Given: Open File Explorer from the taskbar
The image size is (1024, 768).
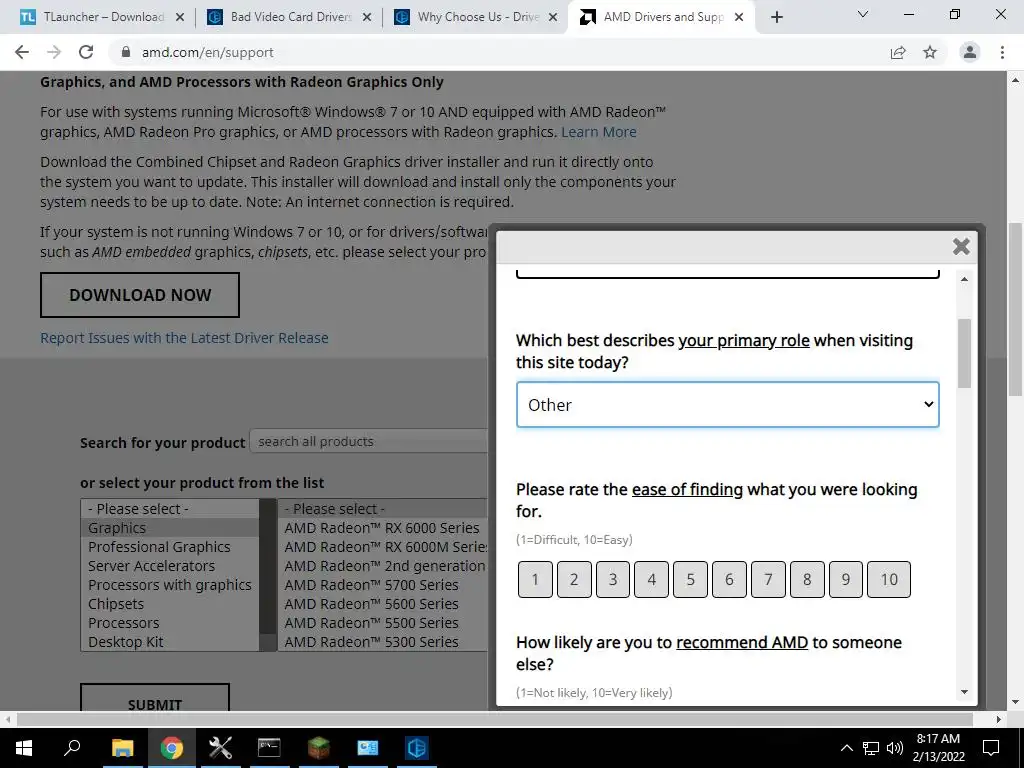Looking at the screenshot, I should 122,748.
